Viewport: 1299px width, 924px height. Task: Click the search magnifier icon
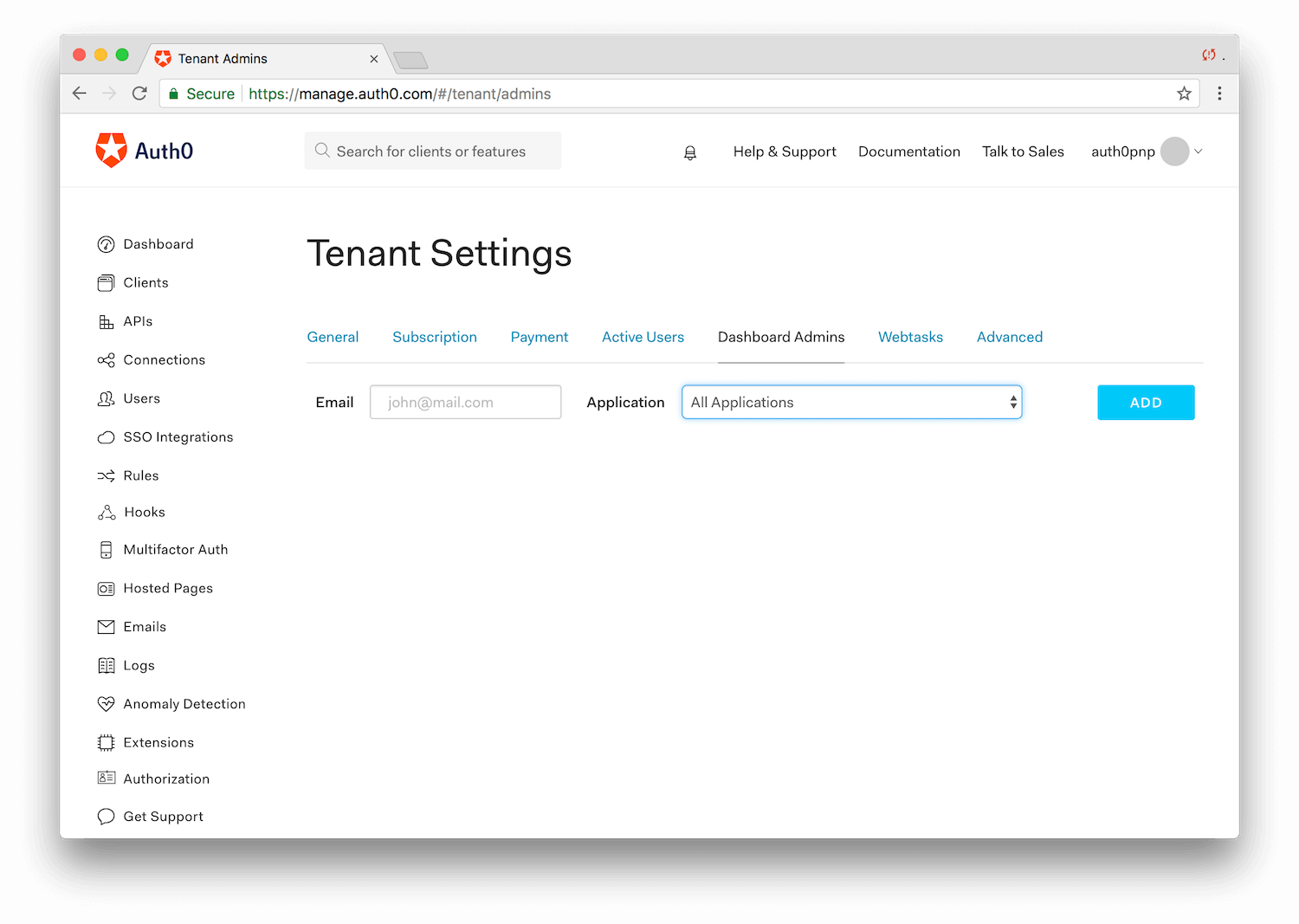point(322,151)
